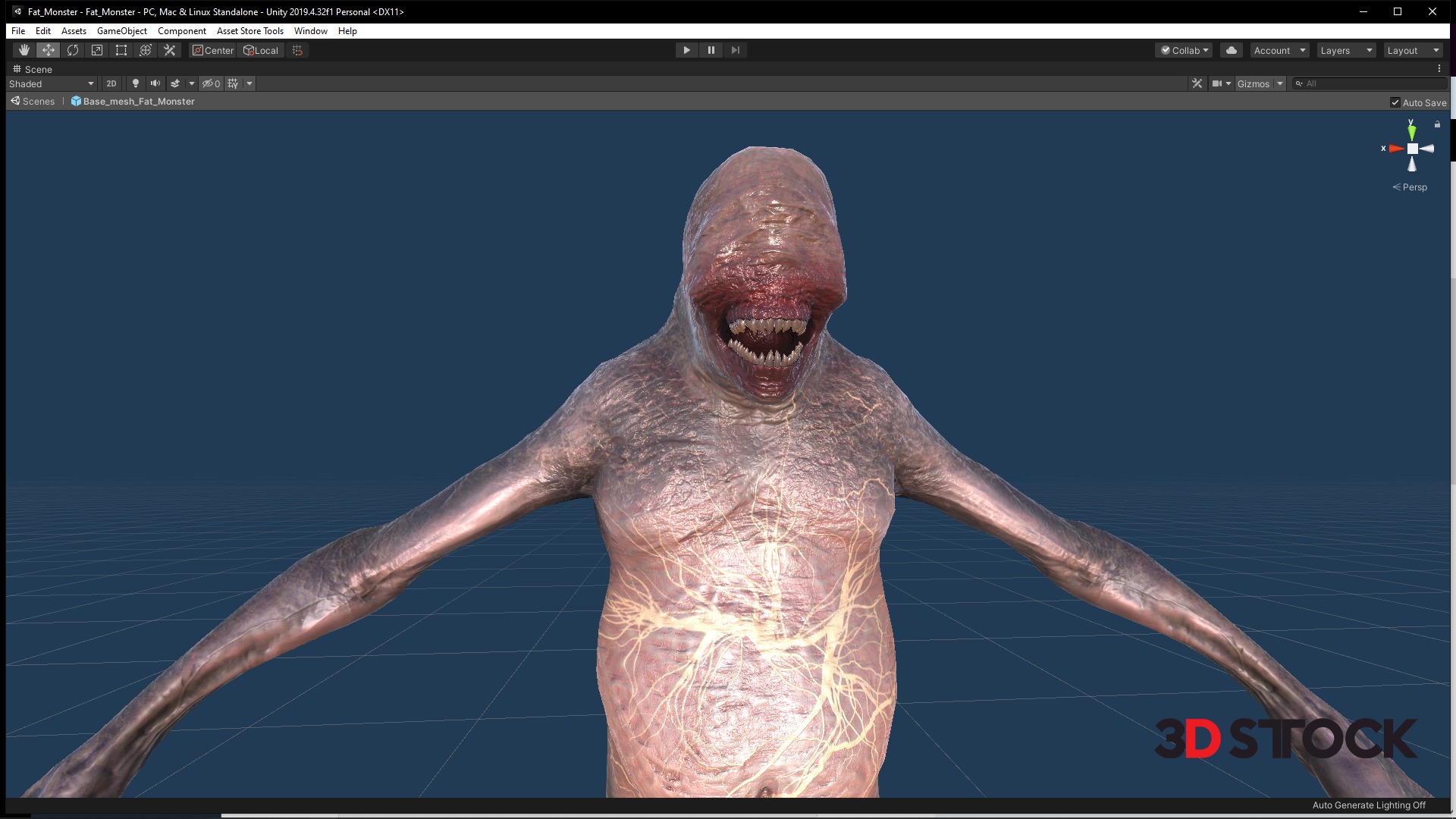
Task: Click the scene gizmo lock icon
Action: pyautogui.click(x=1437, y=124)
